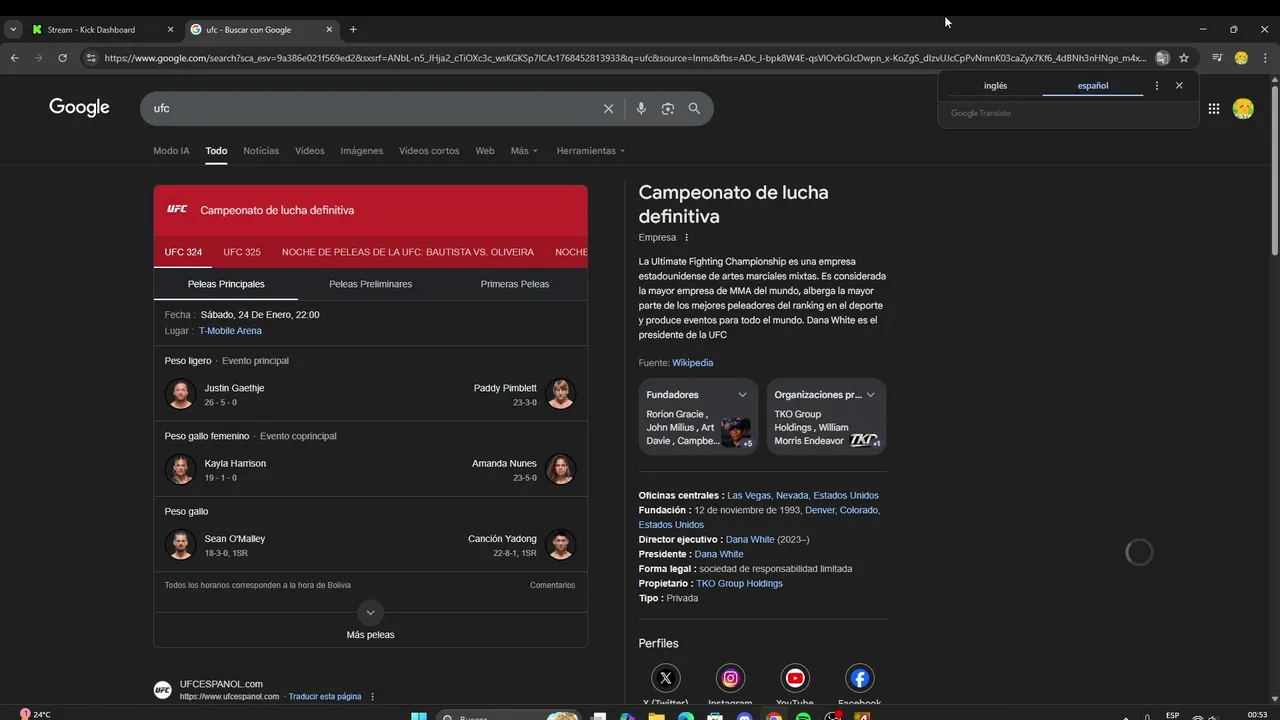Bookmark this page with the star icon
Screen dimensions: 1280x720
[x=1184, y=58]
